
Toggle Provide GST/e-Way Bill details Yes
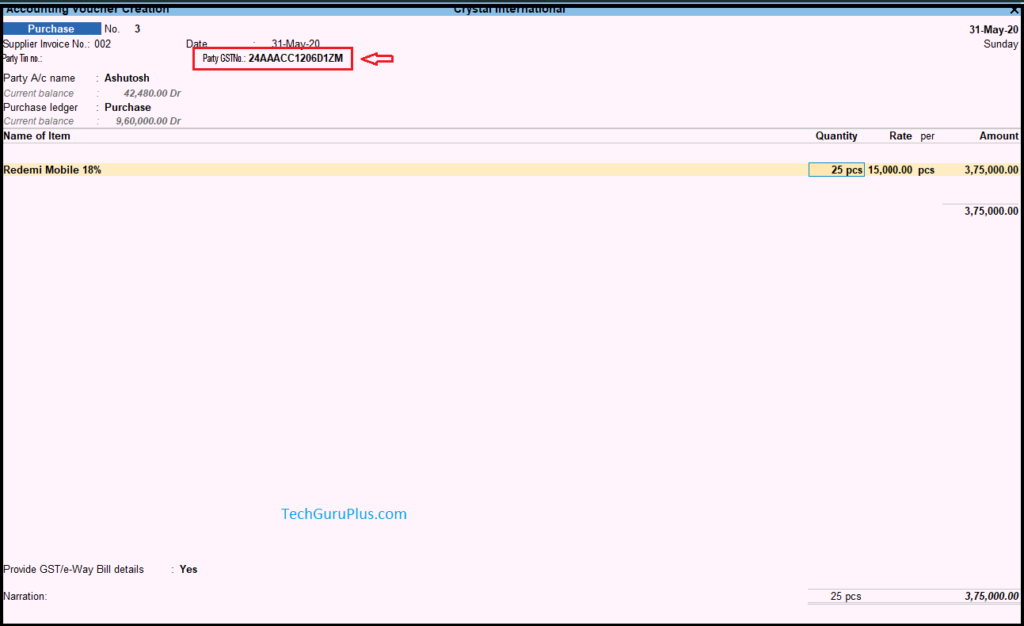pyautogui.click(x=188, y=569)
